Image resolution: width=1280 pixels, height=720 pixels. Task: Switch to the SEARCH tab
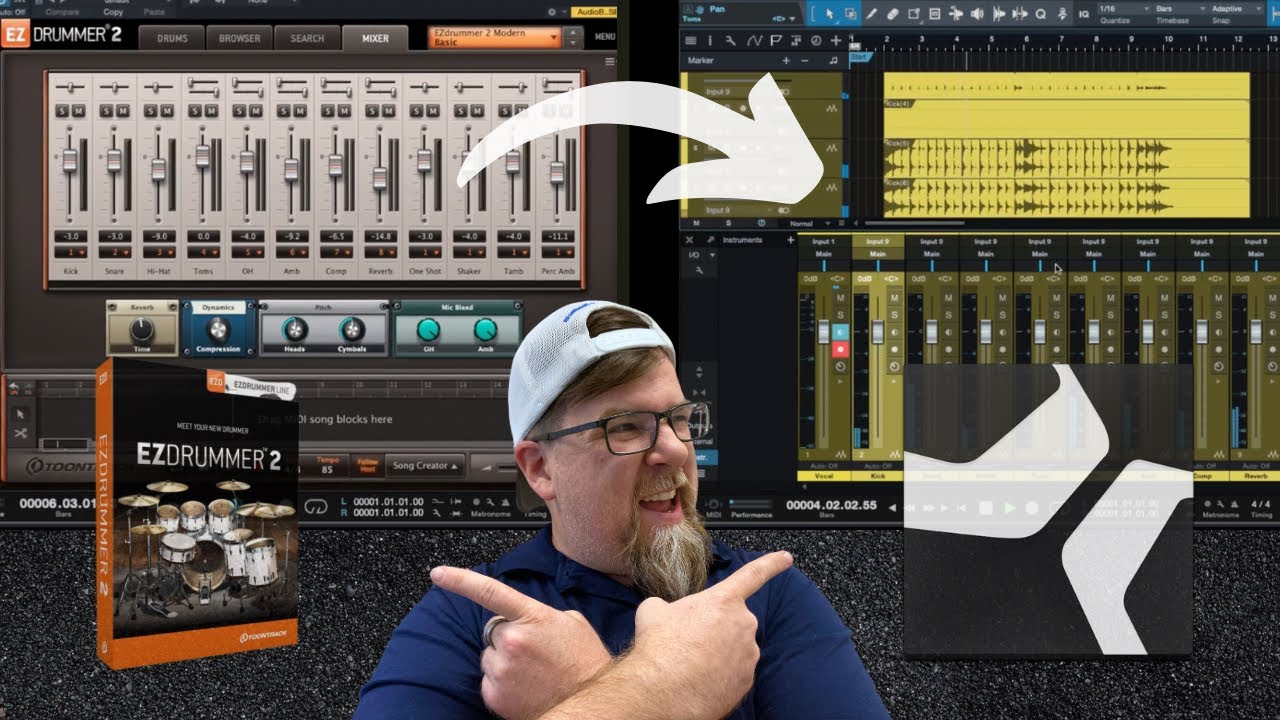[307, 38]
